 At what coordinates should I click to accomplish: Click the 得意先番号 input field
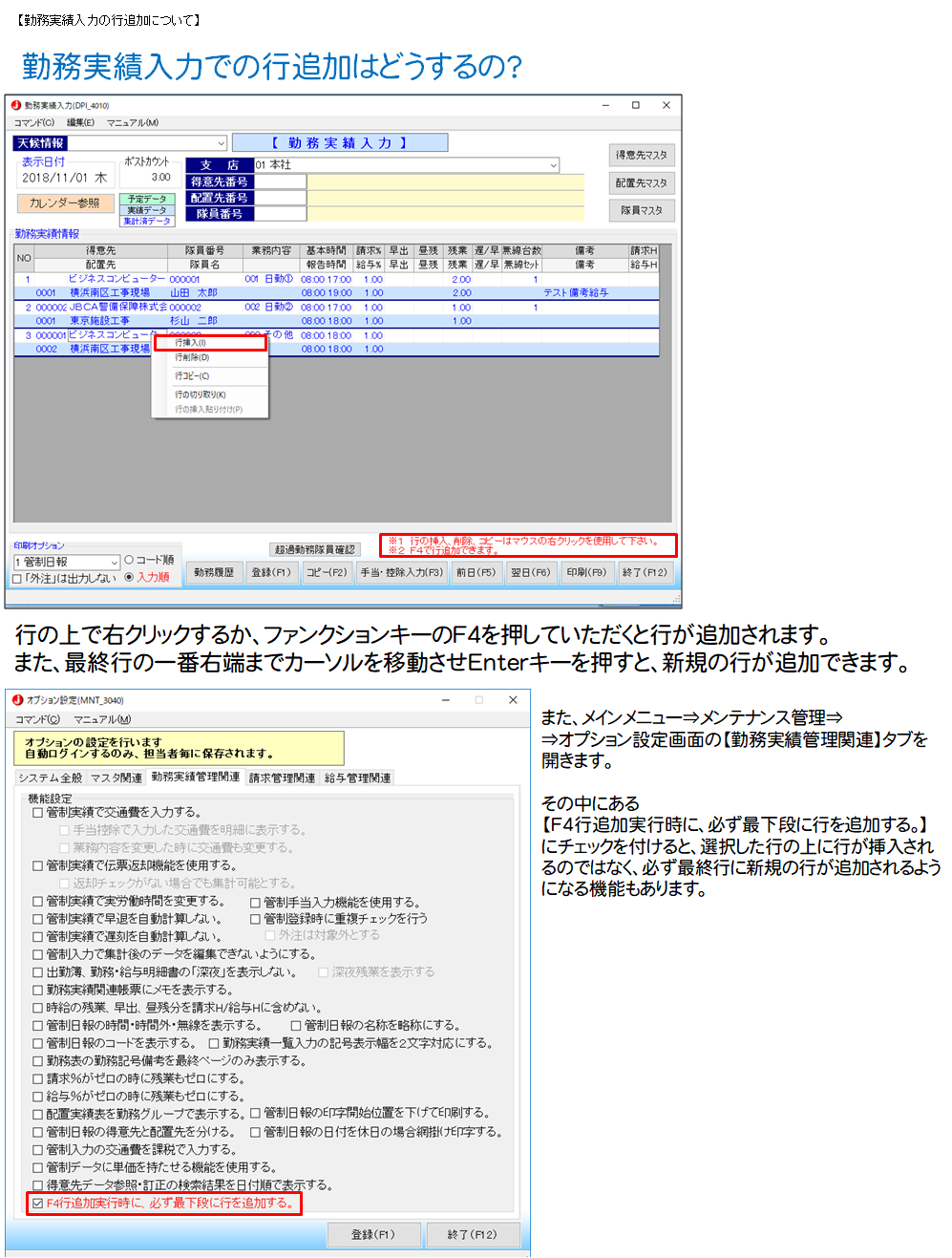[x=280, y=181]
